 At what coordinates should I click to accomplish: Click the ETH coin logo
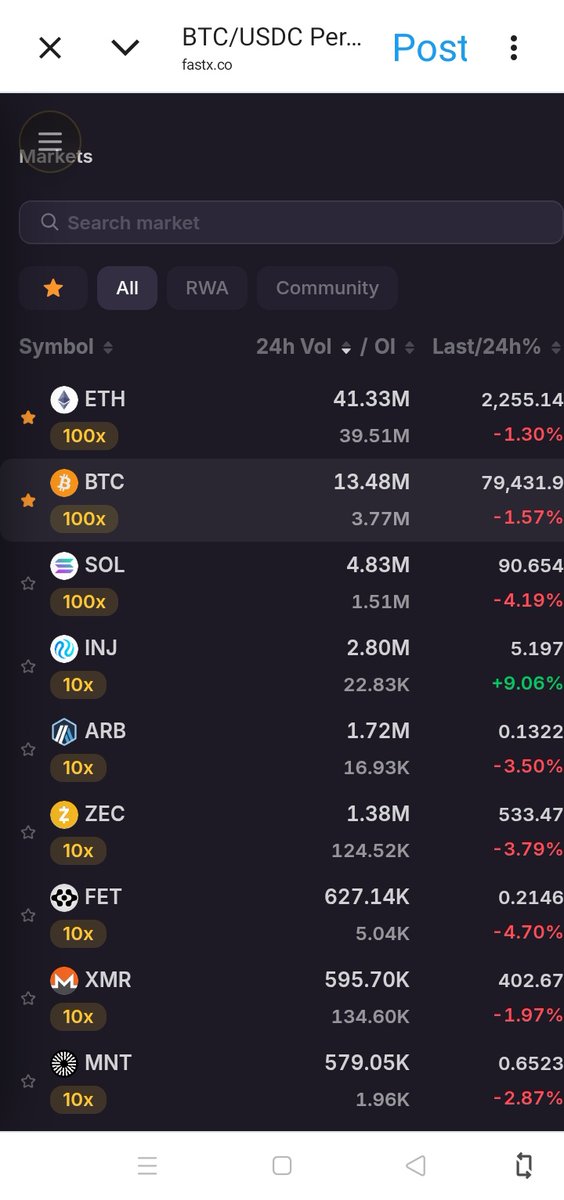pyautogui.click(x=64, y=400)
